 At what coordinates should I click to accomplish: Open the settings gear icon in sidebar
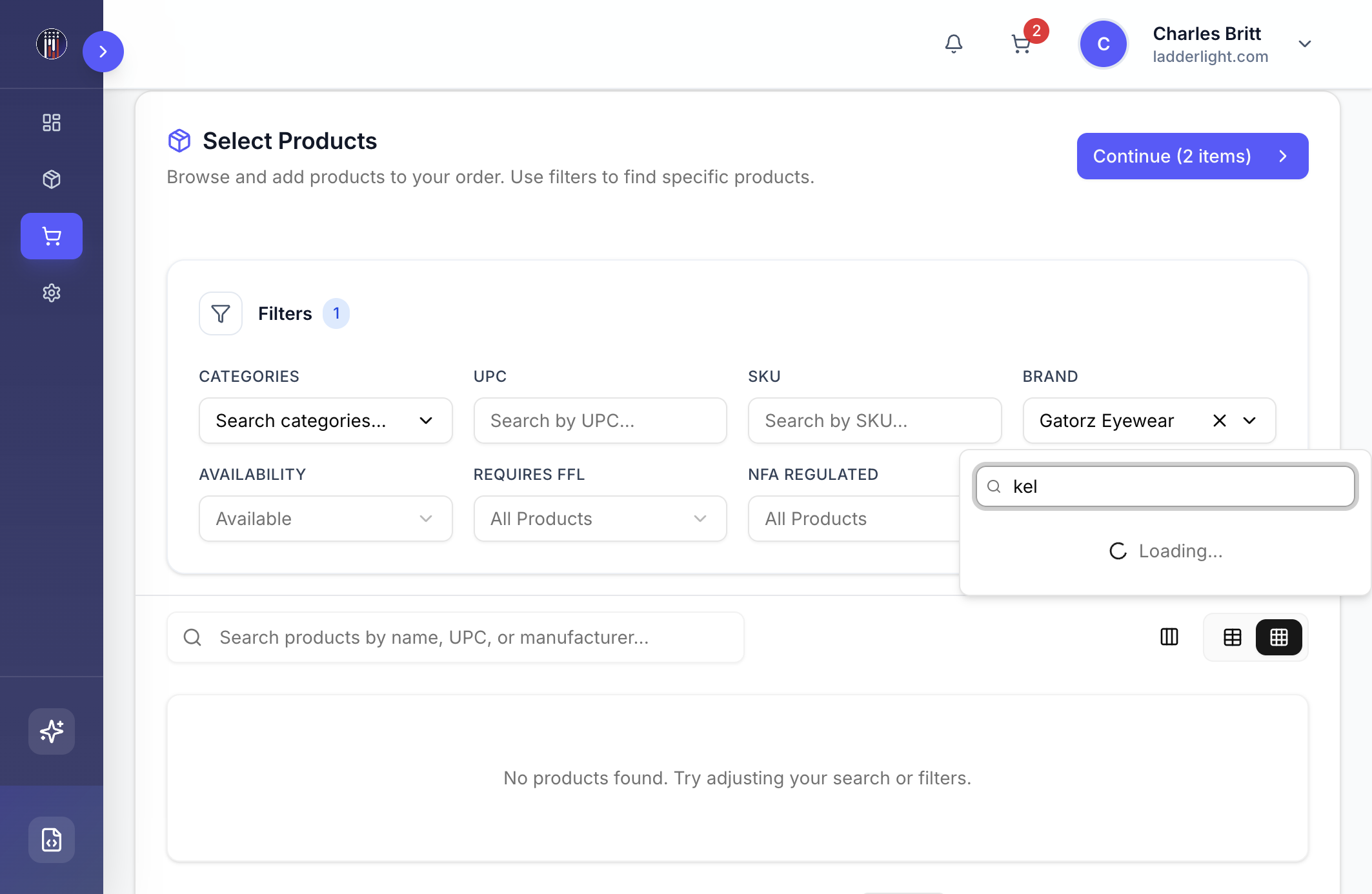click(x=52, y=293)
